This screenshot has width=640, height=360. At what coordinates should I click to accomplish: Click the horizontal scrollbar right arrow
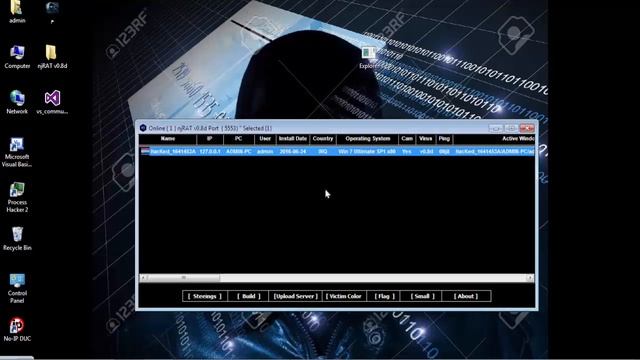(x=530, y=278)
